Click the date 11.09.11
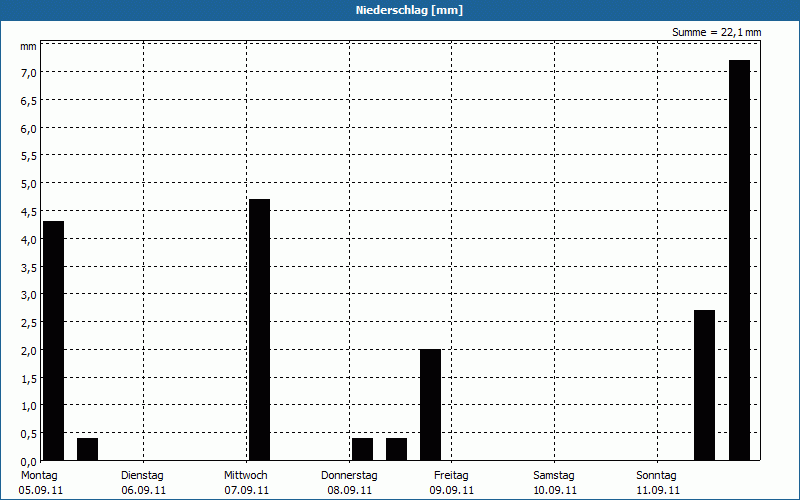The image size is (800, 500). tap(658, 491)
